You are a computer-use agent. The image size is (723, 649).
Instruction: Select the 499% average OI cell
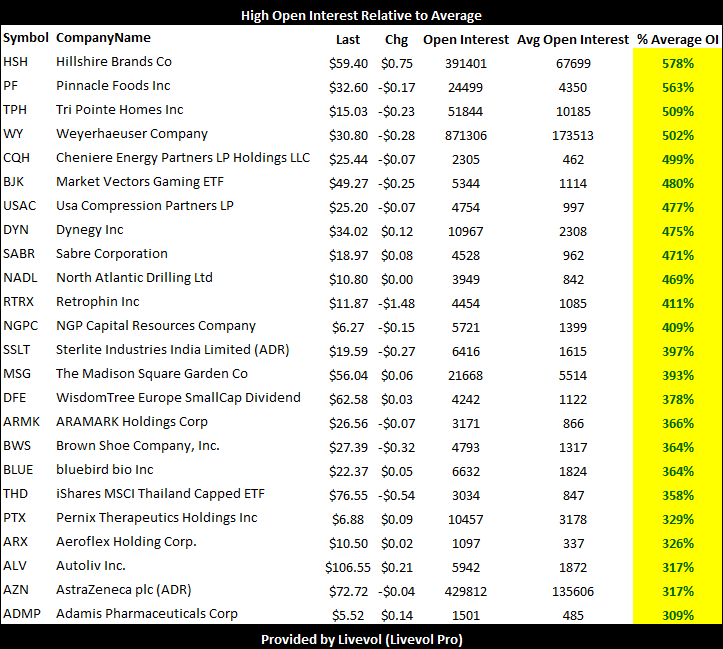coord(678,159)
